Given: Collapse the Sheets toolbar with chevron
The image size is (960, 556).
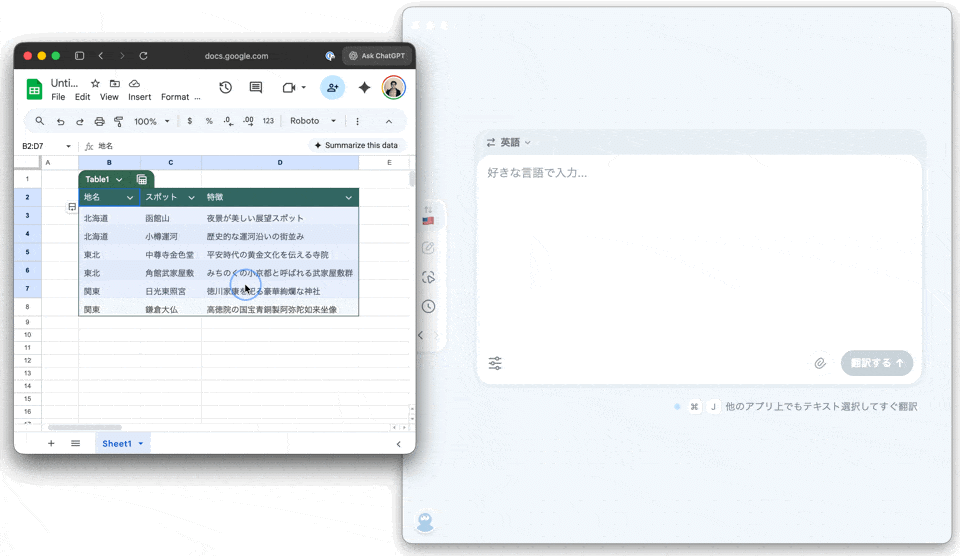Looking at the screenshot, I should 389,121.
